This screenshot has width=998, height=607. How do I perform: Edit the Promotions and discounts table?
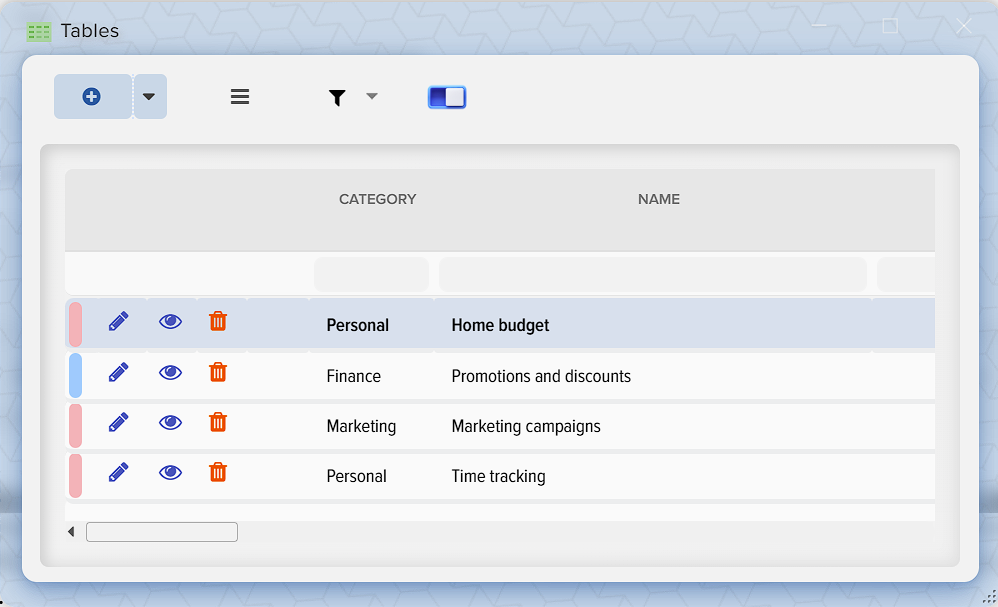coord(118,372)
